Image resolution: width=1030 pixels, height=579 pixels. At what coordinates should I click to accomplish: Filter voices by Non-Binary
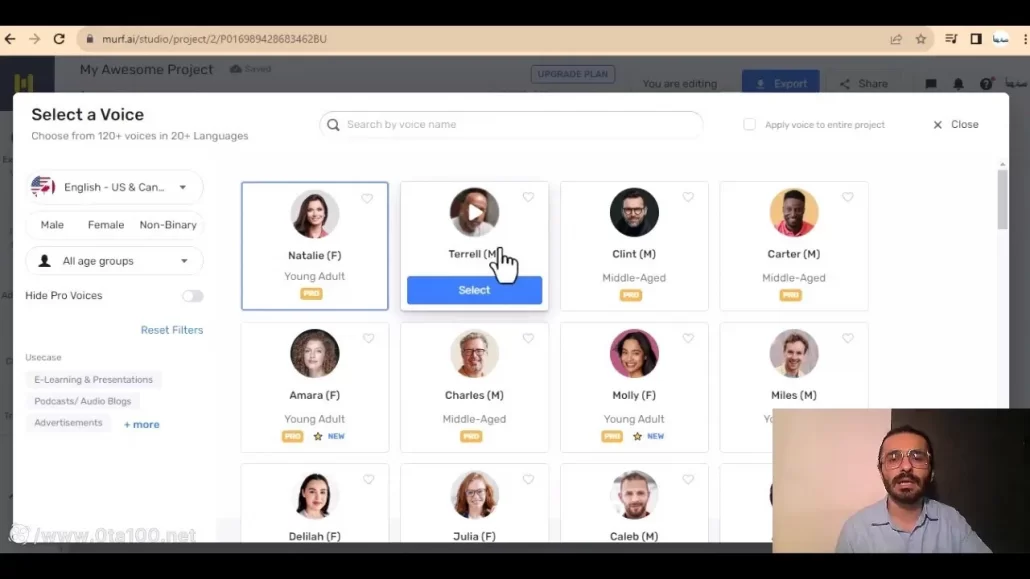(167, 225)
